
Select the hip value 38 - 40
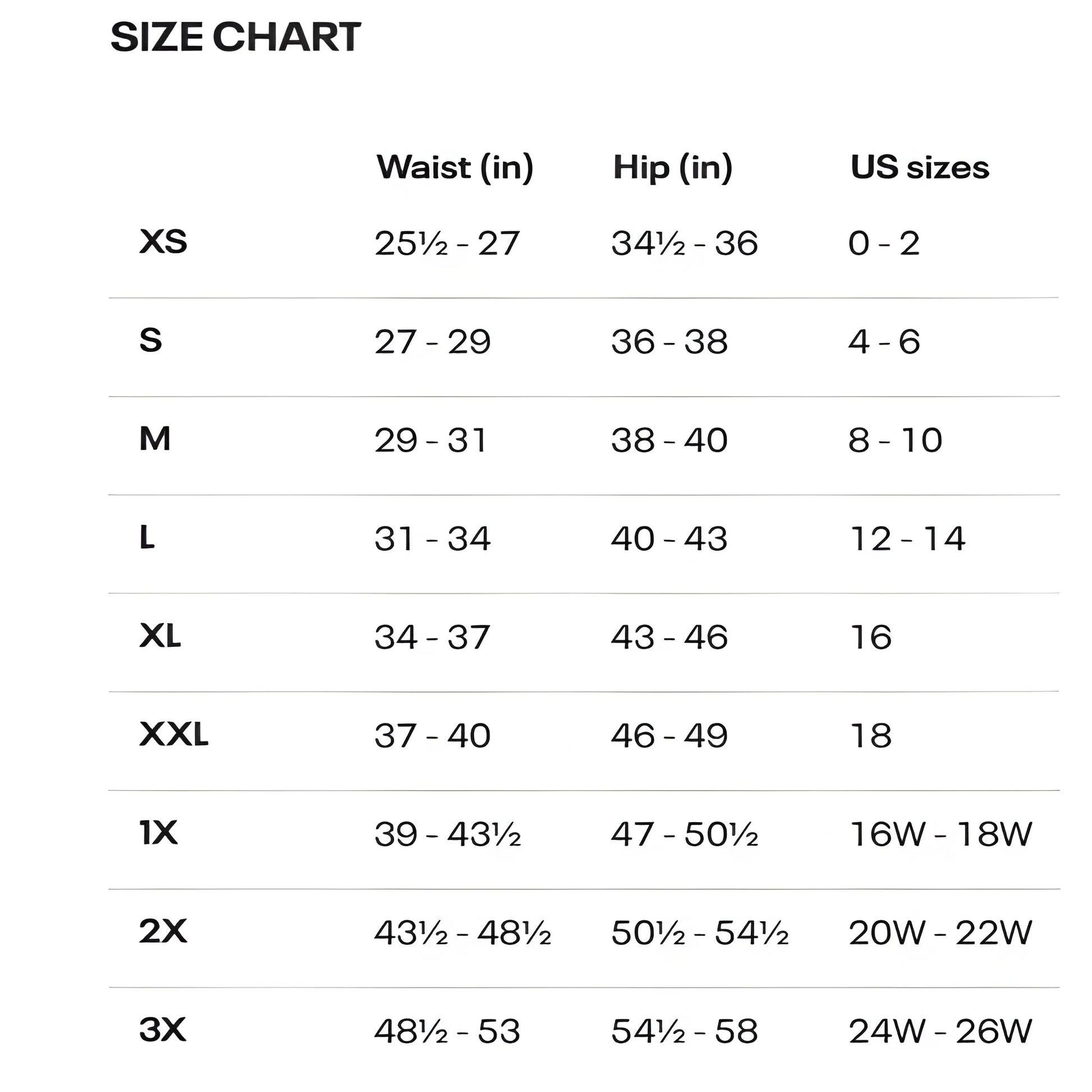[669, 441]
